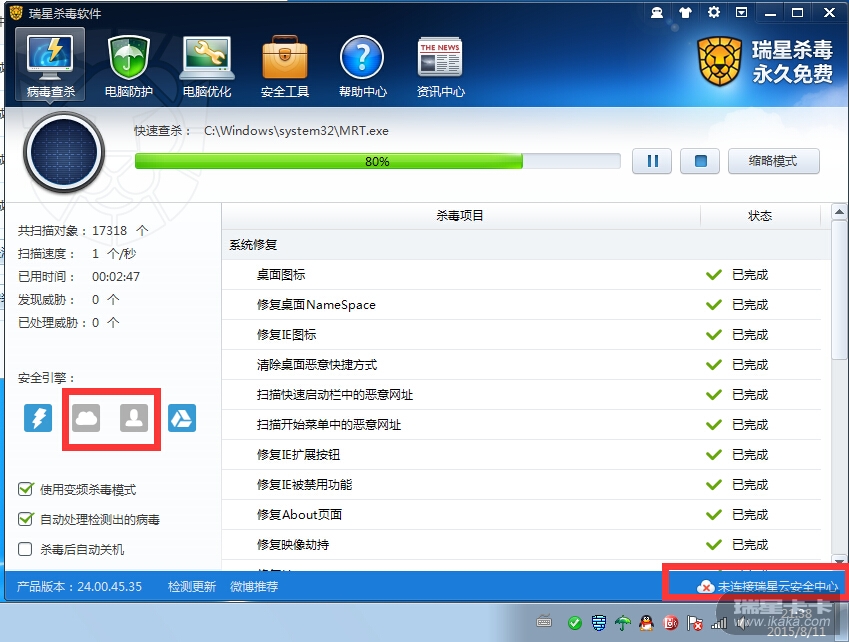
Task: Click 微博推荐 link
Action: click(254, 586)
